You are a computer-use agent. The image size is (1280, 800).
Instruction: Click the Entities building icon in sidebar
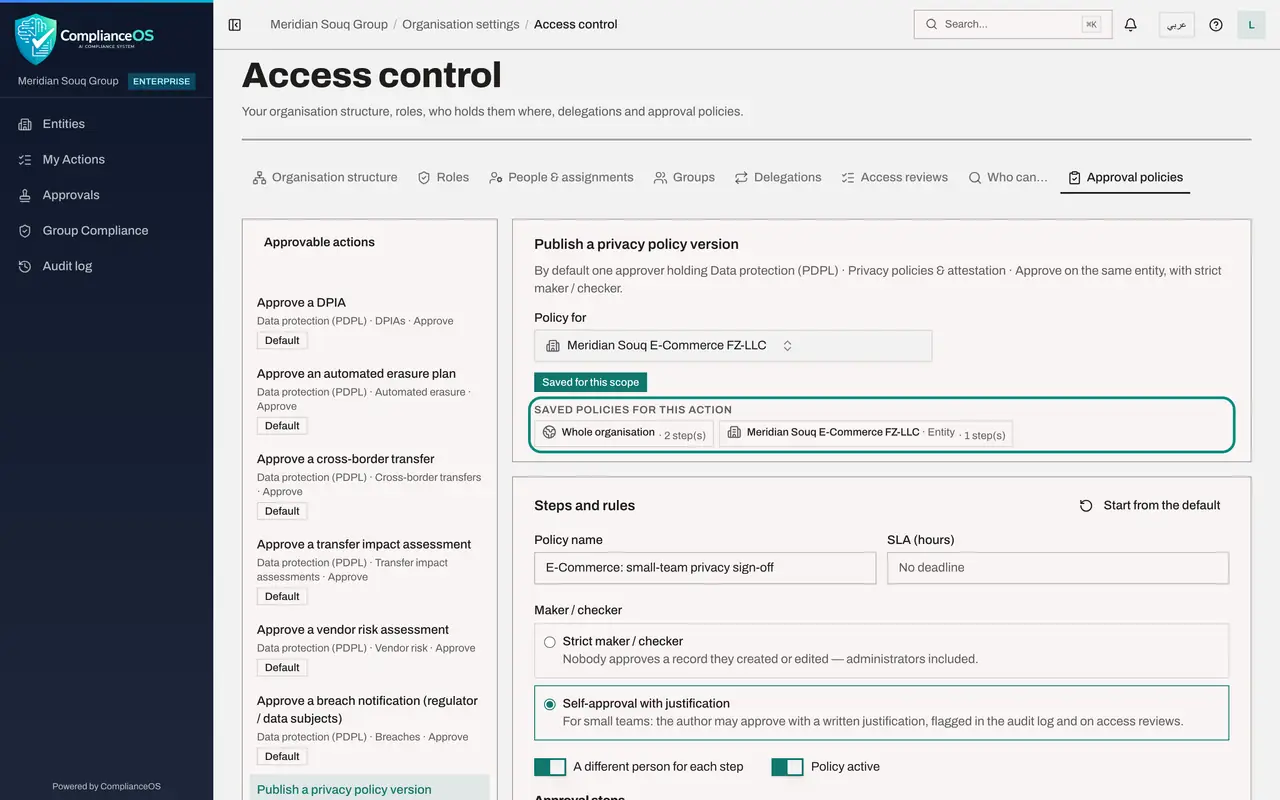tap(25, 124)
